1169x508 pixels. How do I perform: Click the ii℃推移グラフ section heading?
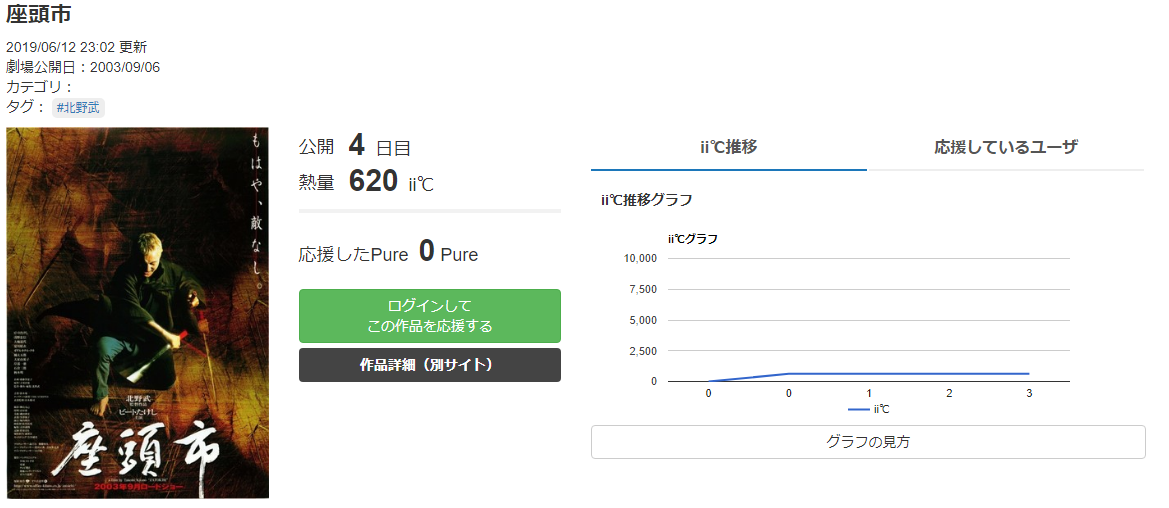point(646,200)
